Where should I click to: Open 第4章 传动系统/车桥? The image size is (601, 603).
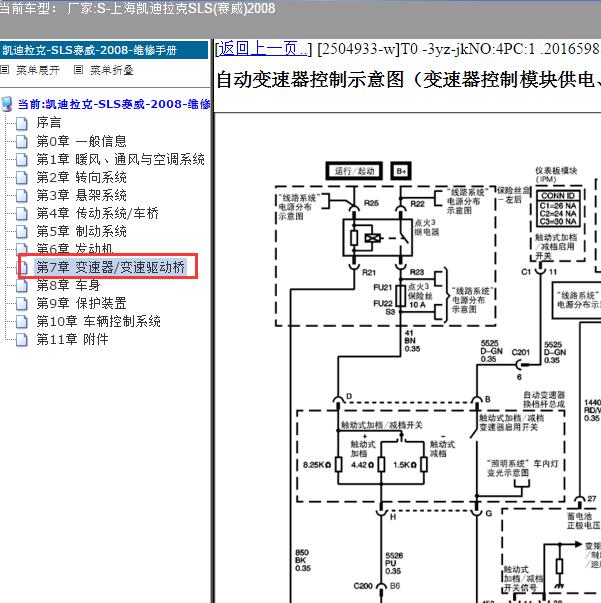point(98,213)
